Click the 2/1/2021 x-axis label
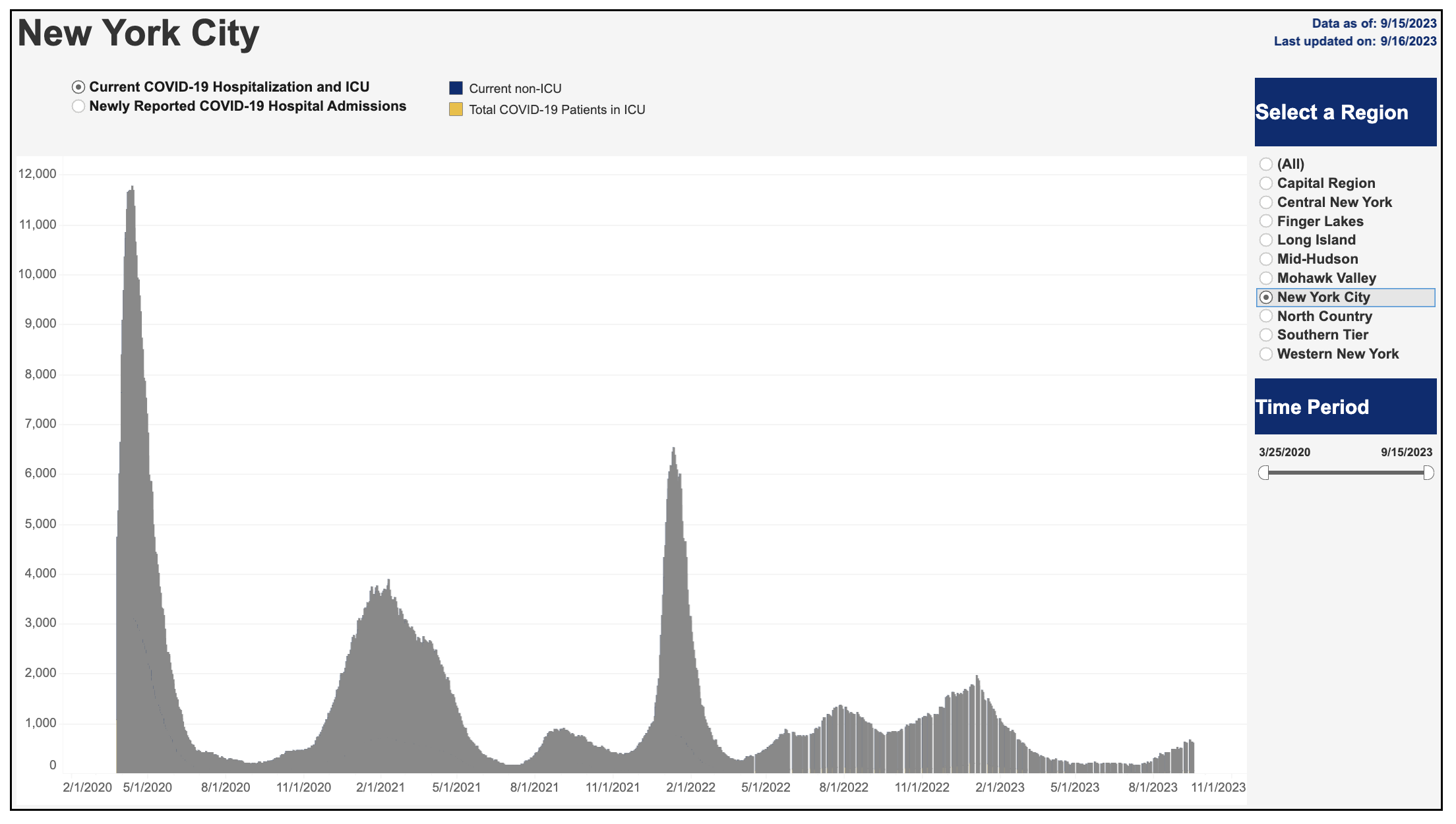1456x824 pixels. coord(380,787)
